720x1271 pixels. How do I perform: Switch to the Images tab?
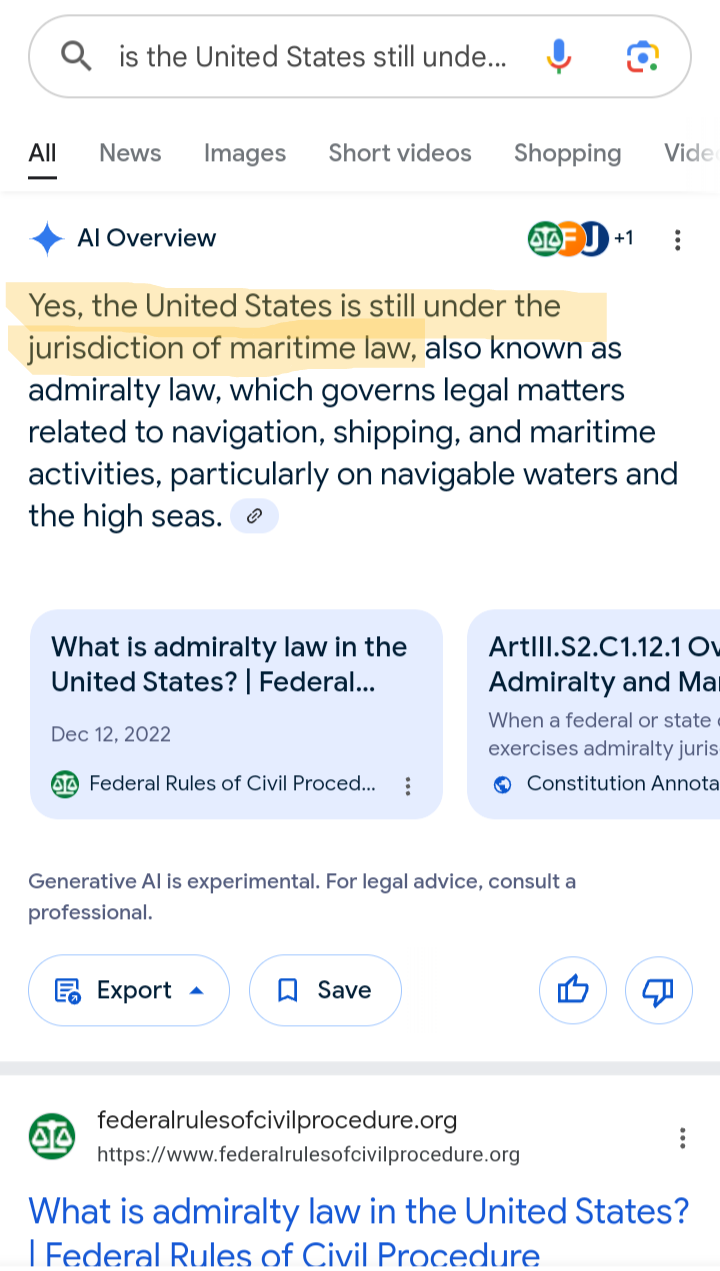point(245,153)
